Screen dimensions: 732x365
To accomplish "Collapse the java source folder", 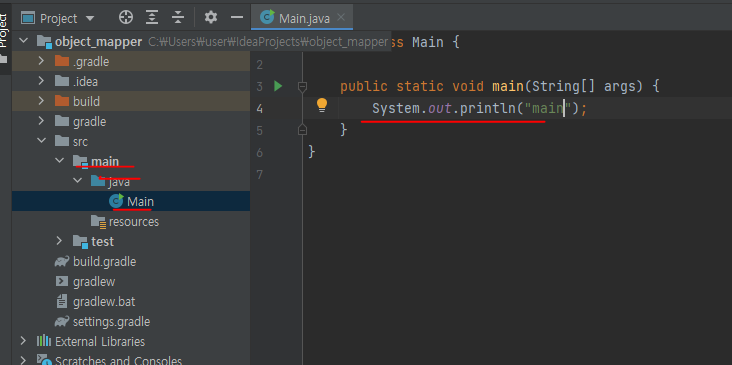I will click(77, 181).
